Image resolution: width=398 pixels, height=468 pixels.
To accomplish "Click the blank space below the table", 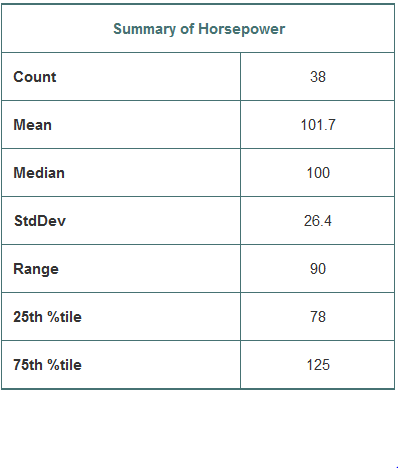I will [199, 429].
